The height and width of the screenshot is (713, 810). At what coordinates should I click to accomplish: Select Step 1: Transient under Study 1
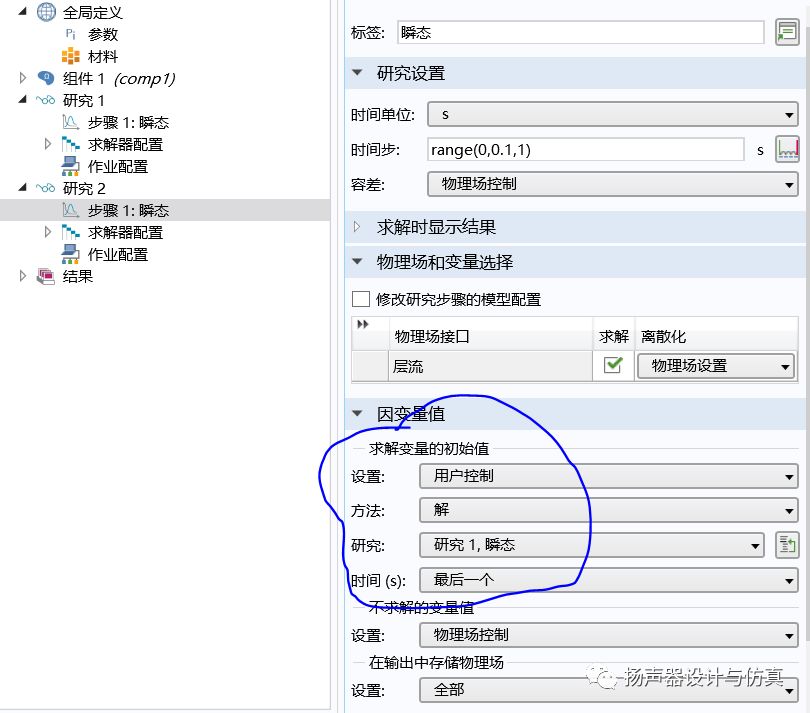point(127,122)
